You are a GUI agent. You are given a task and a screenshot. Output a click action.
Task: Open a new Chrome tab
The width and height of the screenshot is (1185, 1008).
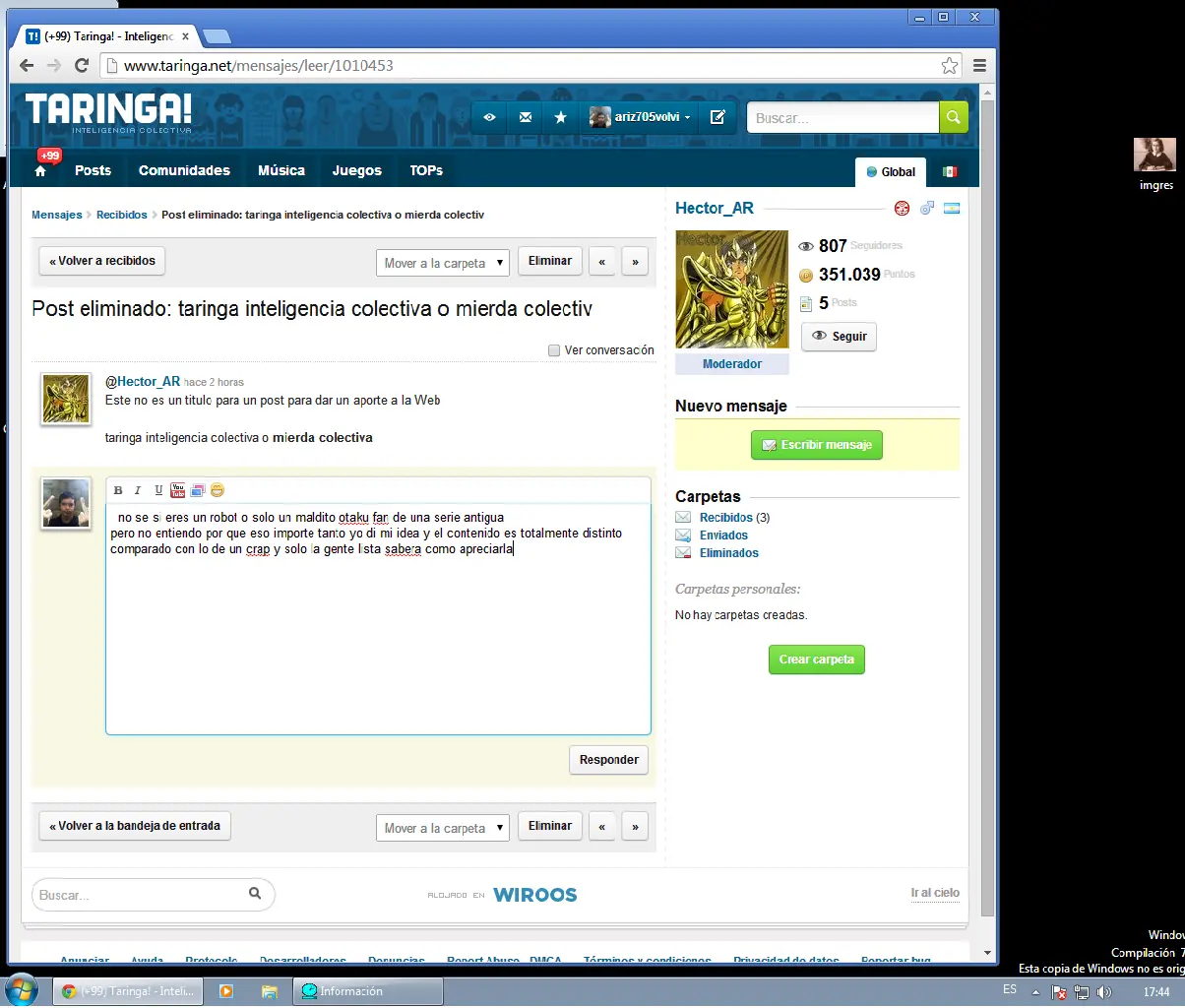pyautogui.click(x=216, y=36)
